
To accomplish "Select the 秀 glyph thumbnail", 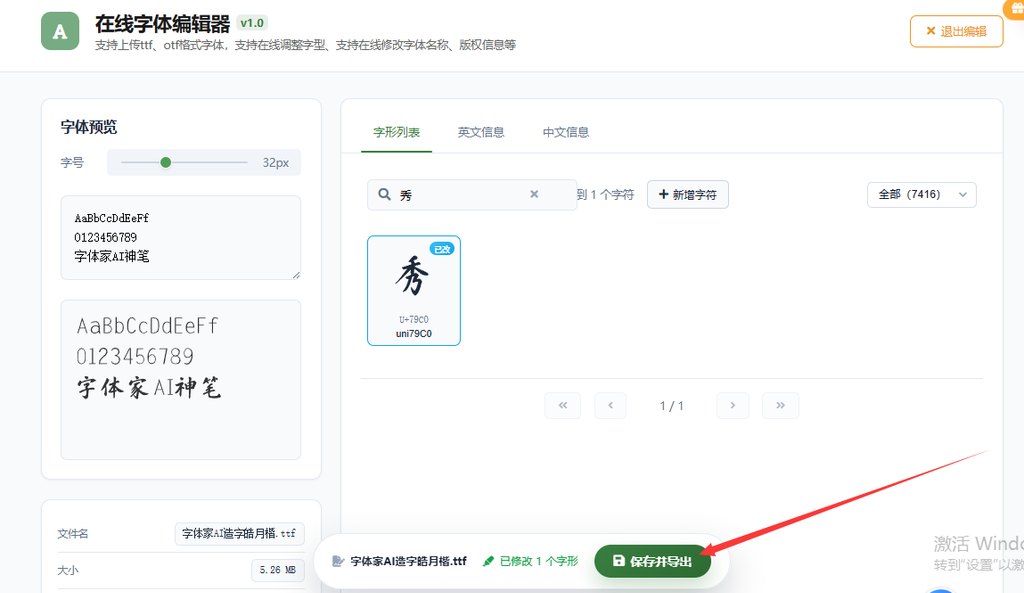I will pyautogui.click(x=414, y=290).
